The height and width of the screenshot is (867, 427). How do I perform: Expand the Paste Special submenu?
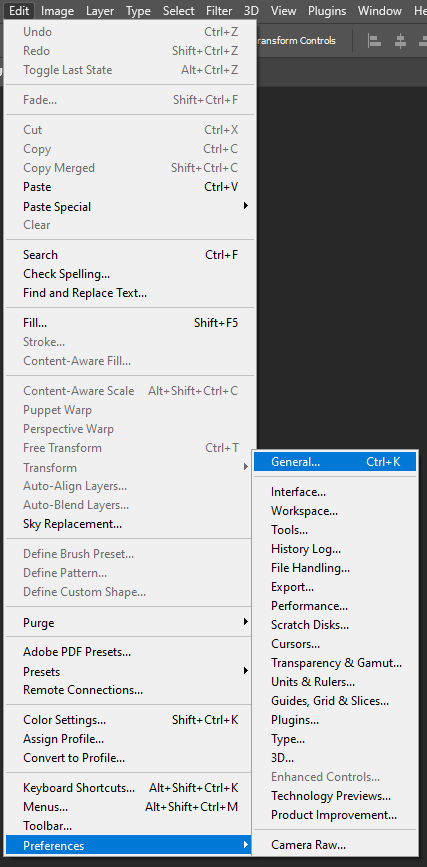point(131,206)
